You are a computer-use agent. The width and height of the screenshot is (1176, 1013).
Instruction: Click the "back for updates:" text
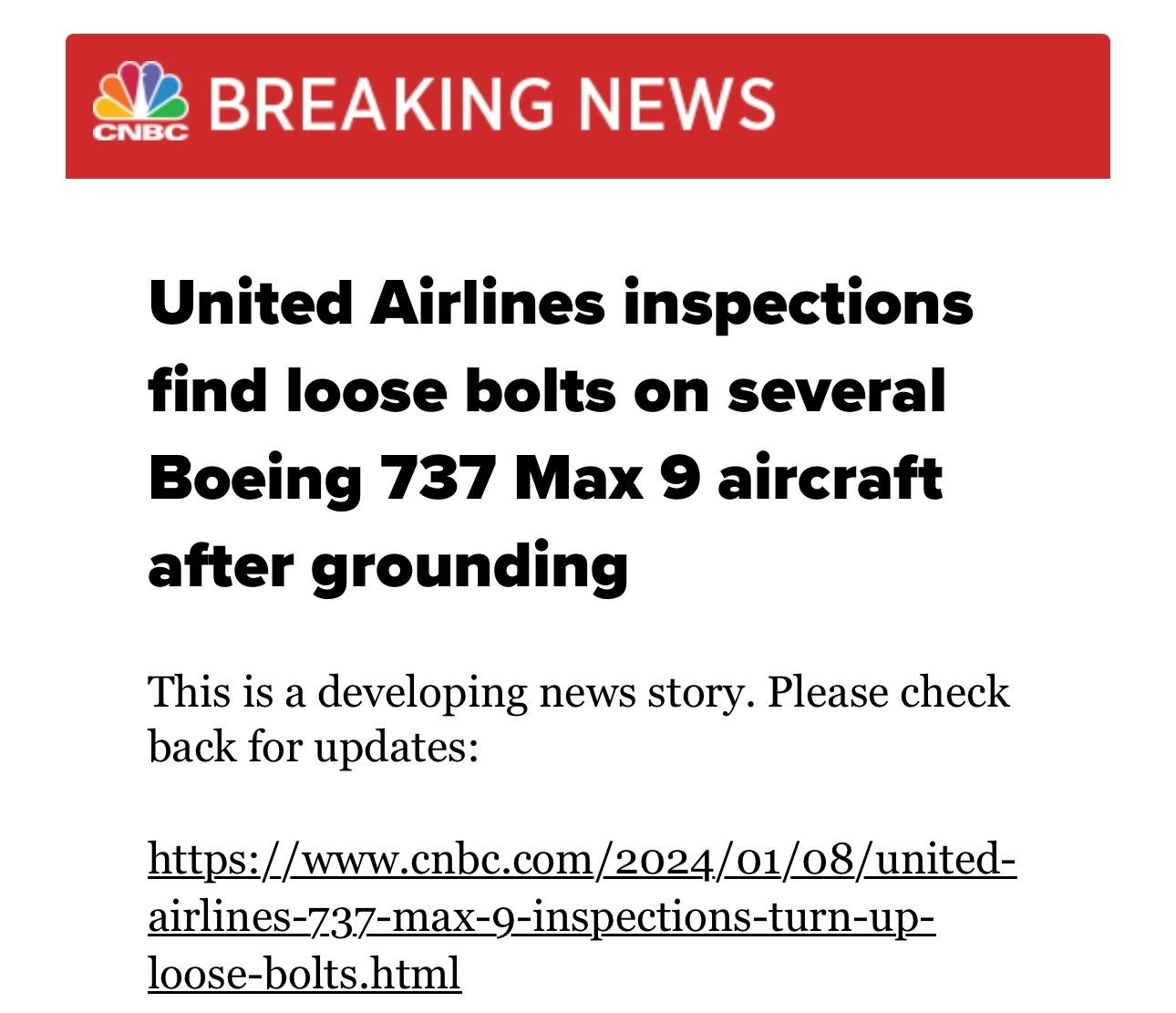(313, 748)
